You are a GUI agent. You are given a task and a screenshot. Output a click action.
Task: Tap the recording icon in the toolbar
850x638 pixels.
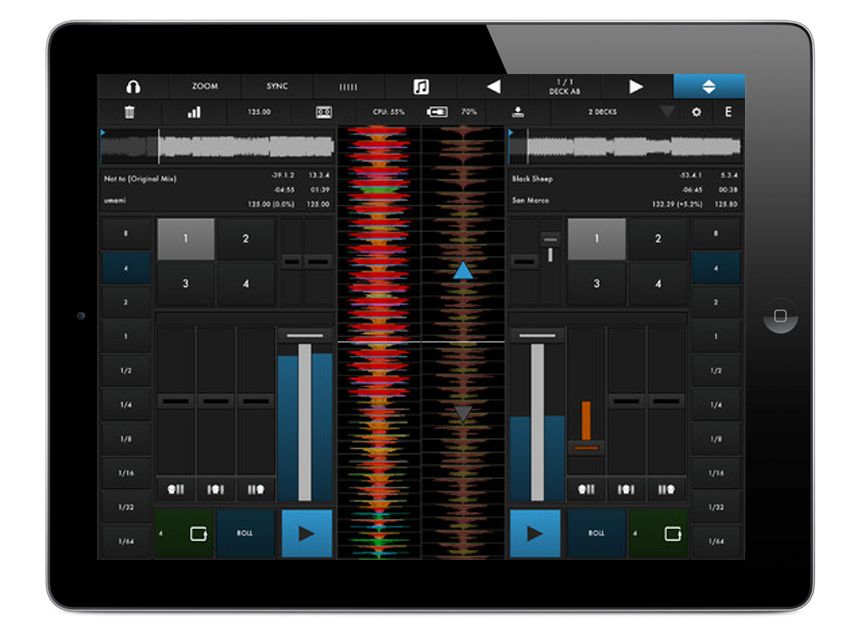pos(520,112)
